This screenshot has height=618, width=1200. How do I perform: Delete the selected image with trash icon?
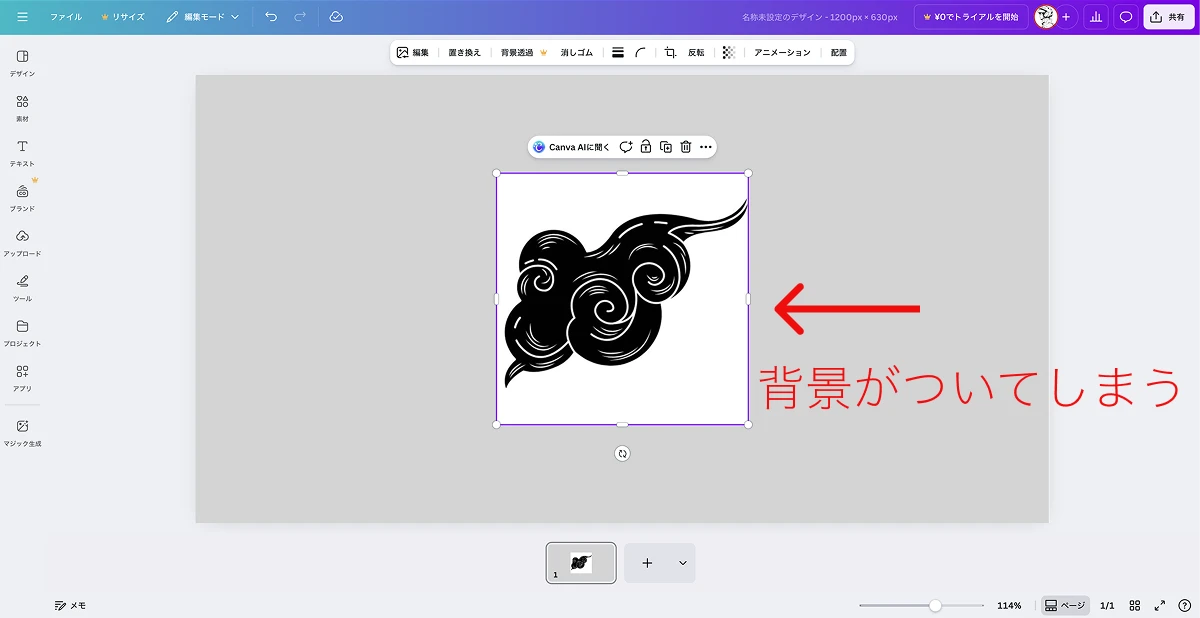686,147
